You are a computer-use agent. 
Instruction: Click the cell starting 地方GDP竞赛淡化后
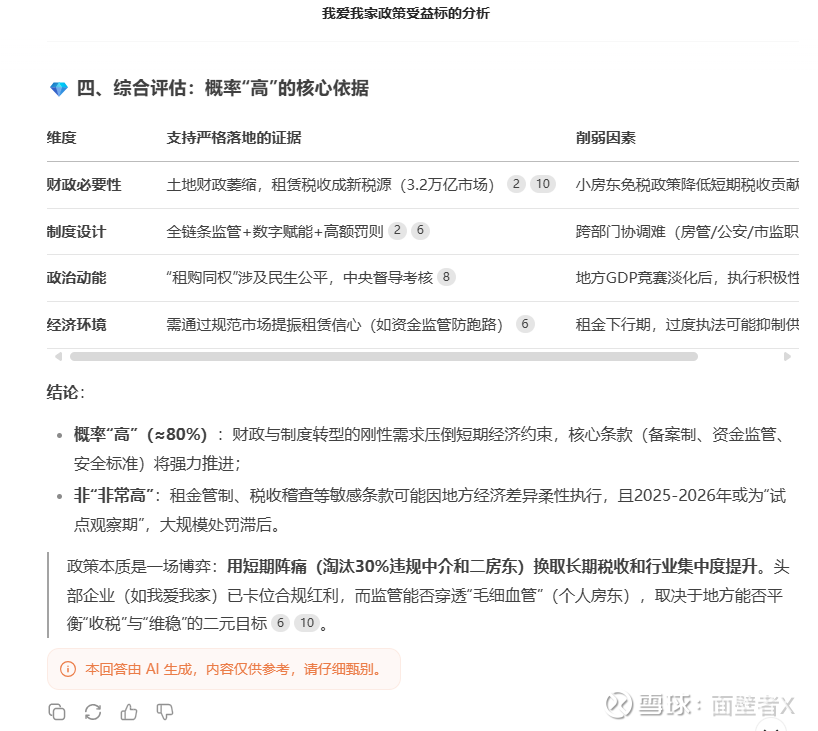(687, 278)
